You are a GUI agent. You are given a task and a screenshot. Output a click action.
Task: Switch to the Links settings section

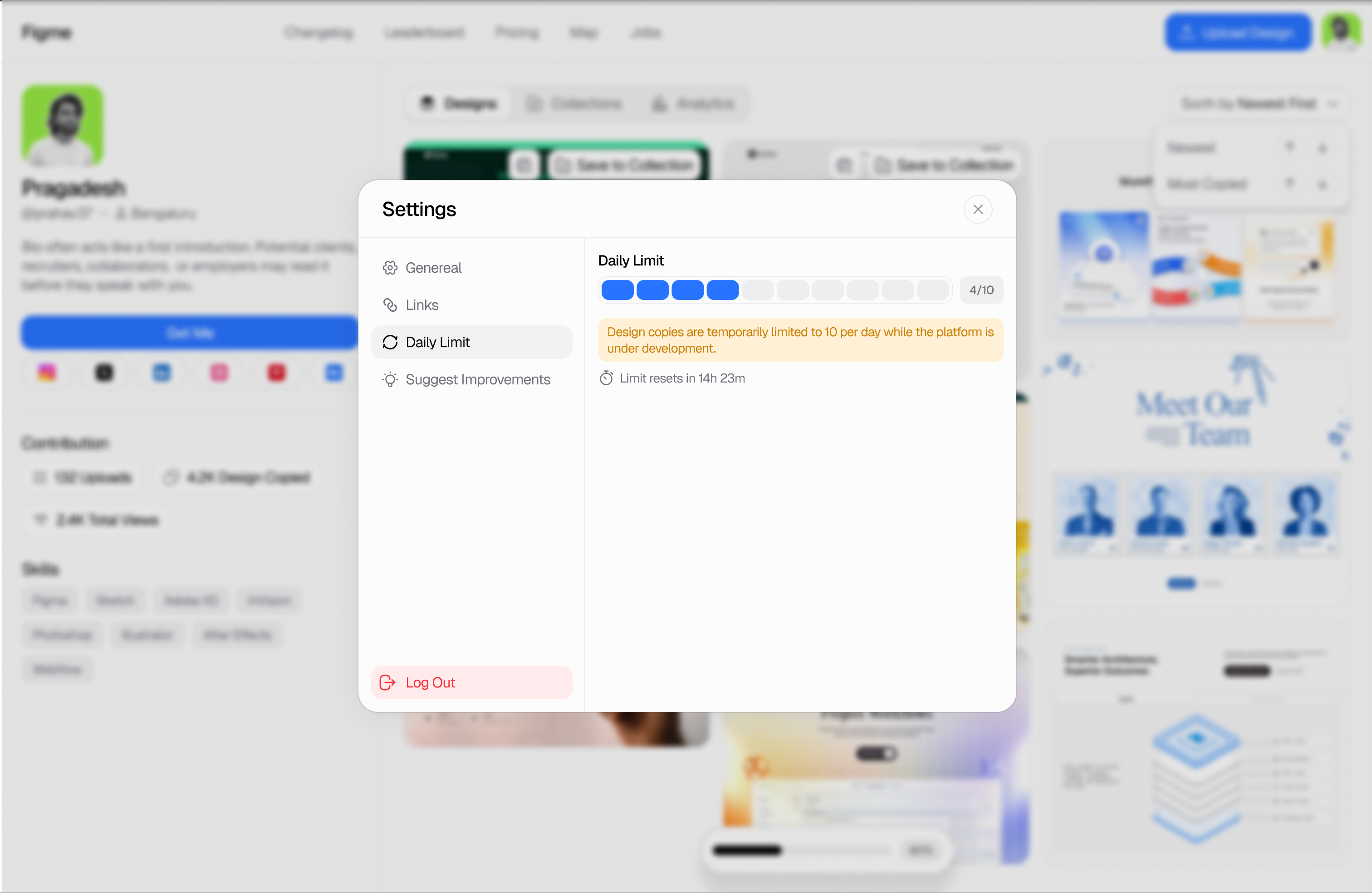click(471, 305)
